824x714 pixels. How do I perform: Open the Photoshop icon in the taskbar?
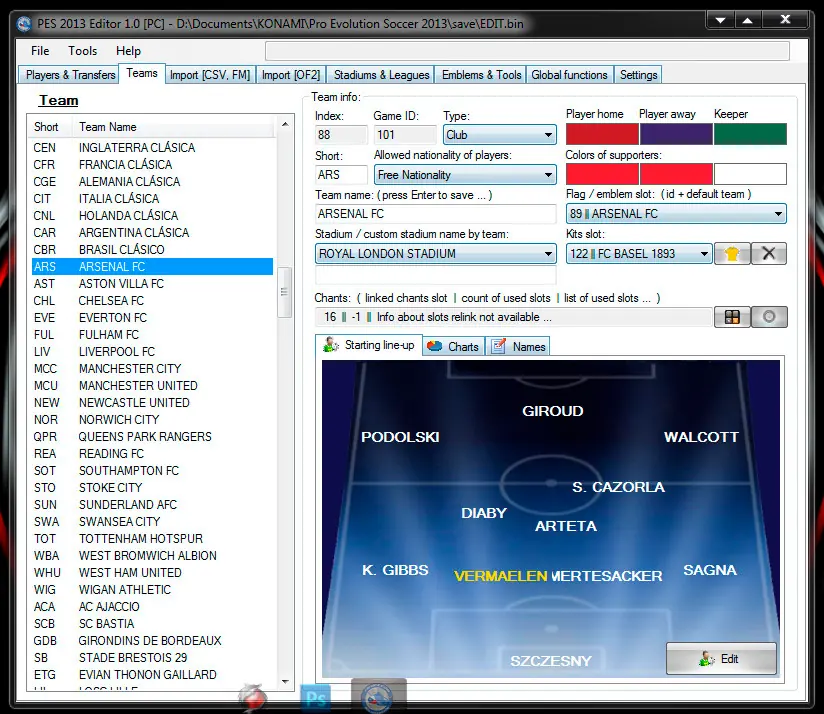(x=316, y=697)
